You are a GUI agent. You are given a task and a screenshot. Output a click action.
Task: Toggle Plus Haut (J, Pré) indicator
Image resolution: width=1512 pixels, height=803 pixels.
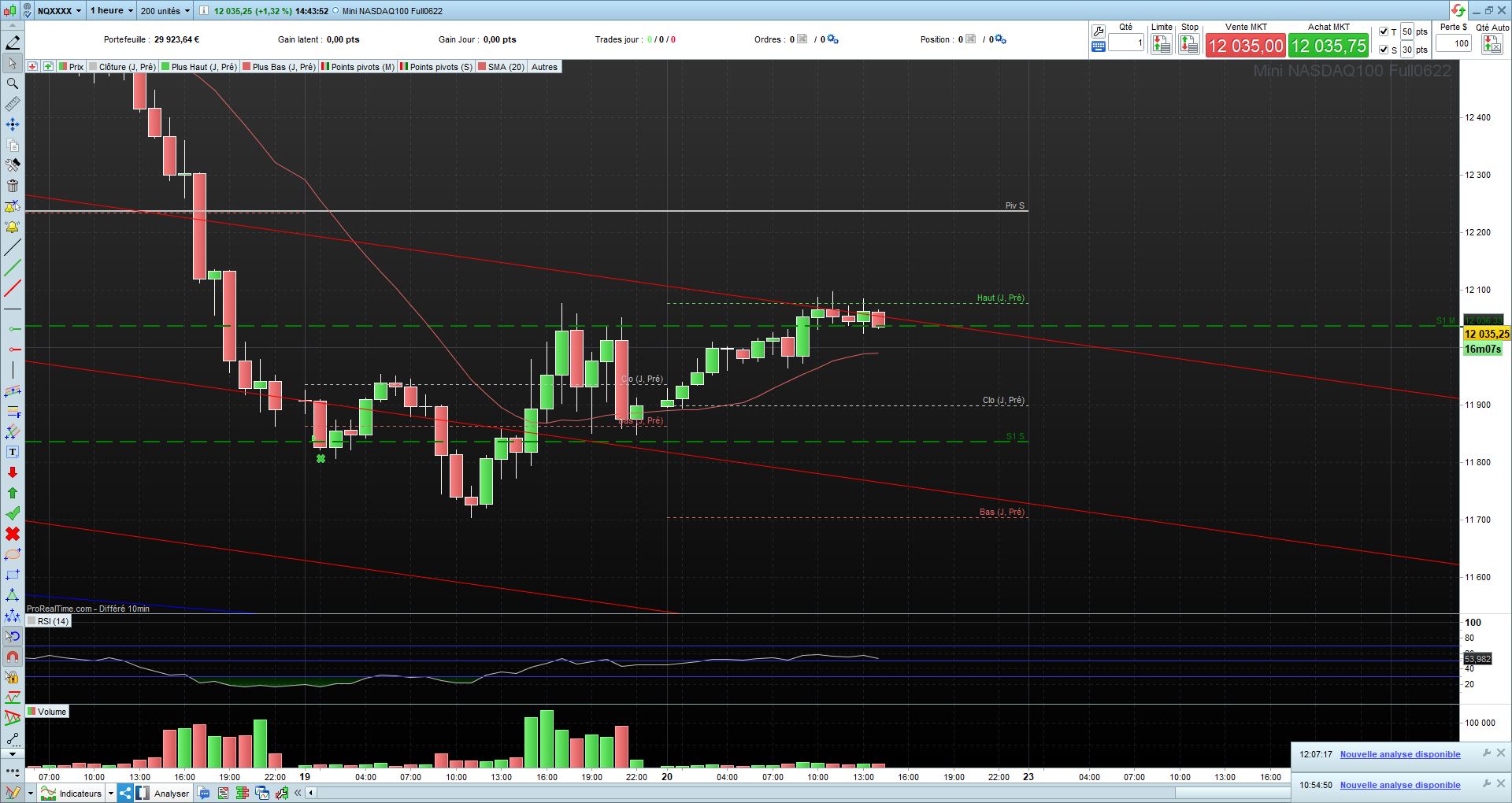(199, 67)
